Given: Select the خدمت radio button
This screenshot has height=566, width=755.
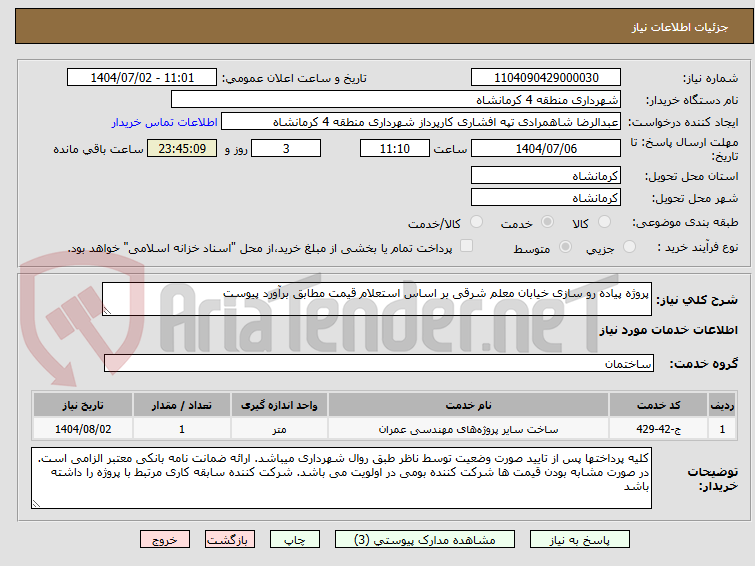Looking at the screenshot, I should click(547, 222).
